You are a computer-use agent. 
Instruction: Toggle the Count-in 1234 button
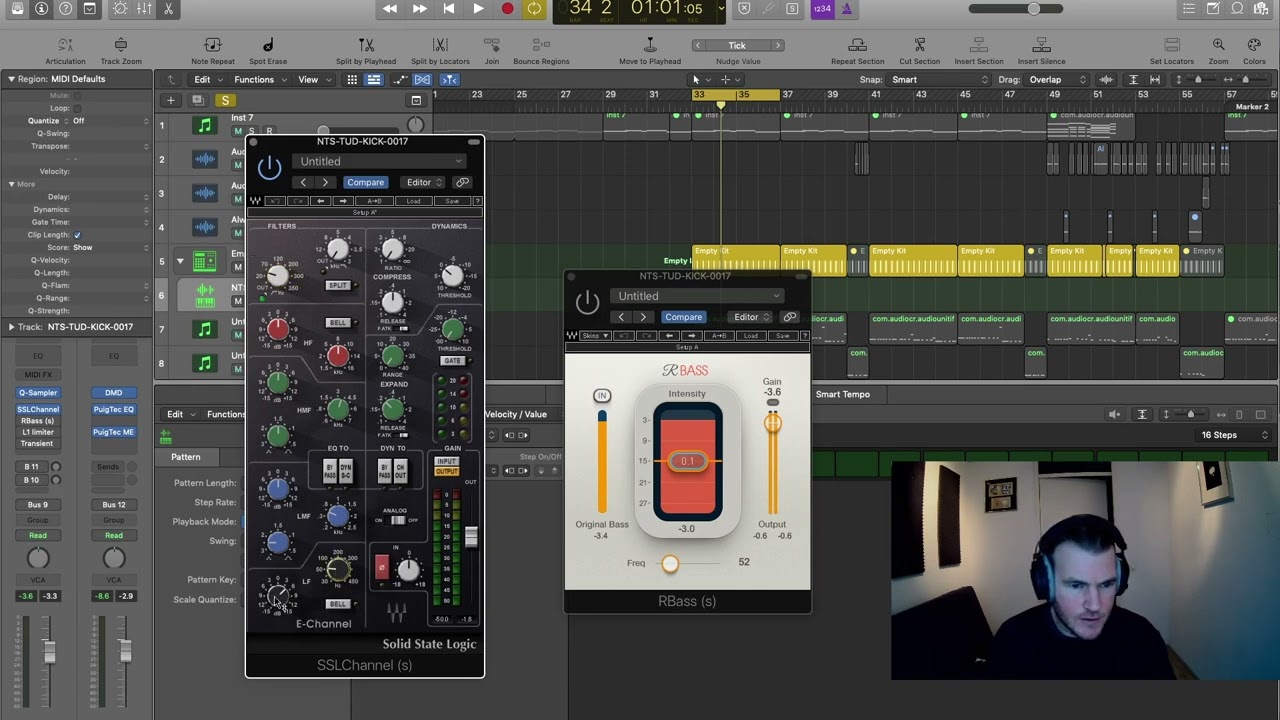point(822,9)
